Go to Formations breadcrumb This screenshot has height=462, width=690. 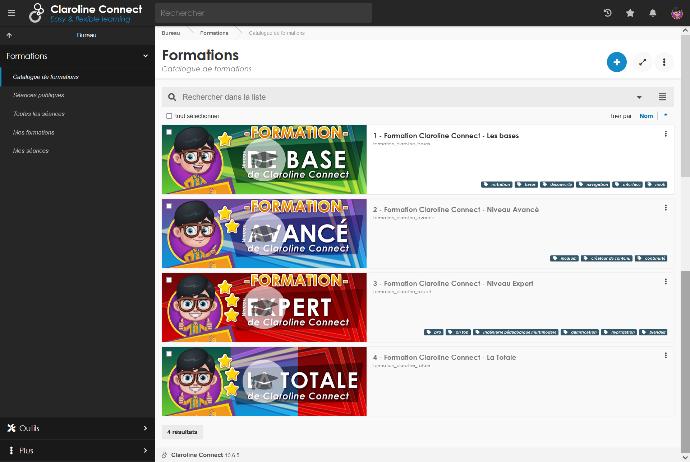[x=214, y=33]
